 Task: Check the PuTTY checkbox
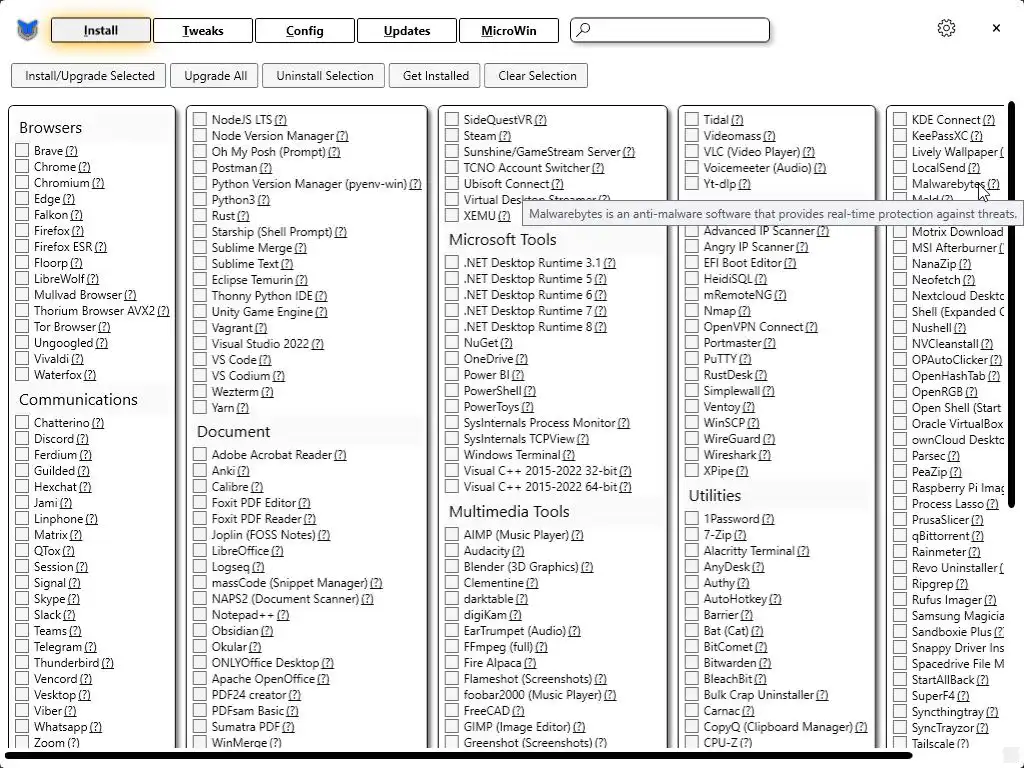[x=692, y=359]
